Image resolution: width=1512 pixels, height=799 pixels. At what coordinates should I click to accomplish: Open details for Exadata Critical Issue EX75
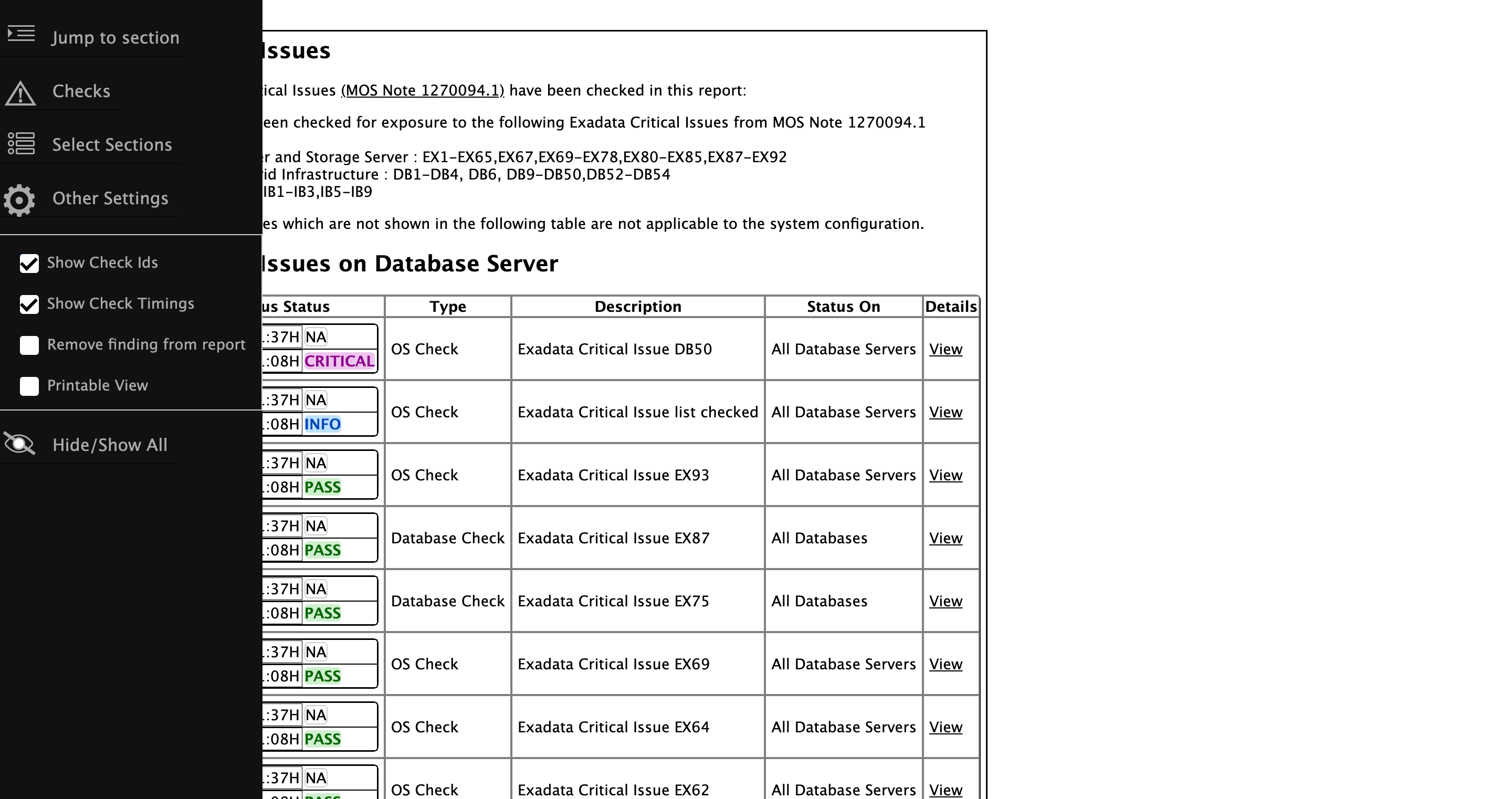945,601
